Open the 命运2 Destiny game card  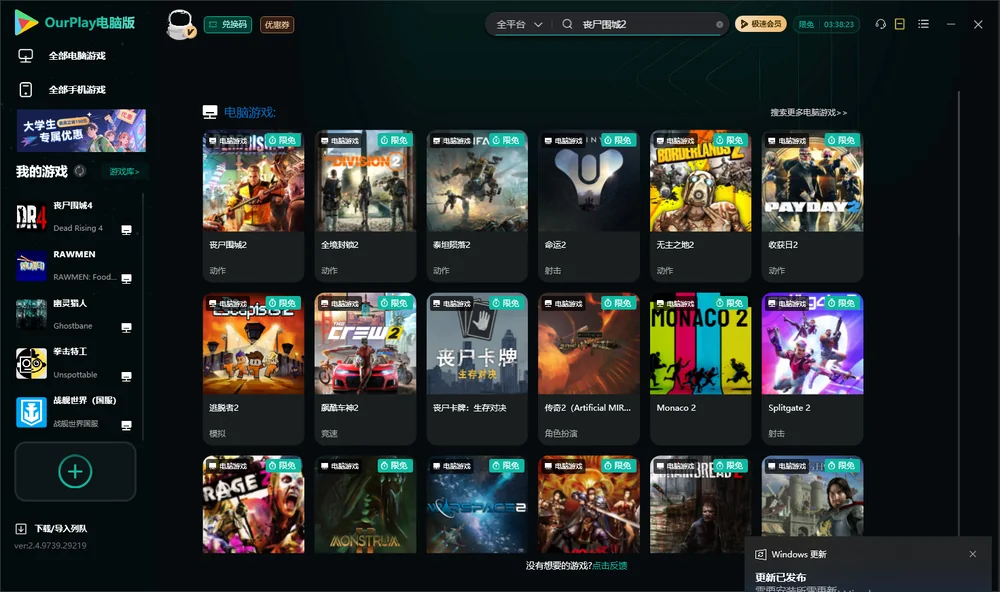(x=589, y=206)
